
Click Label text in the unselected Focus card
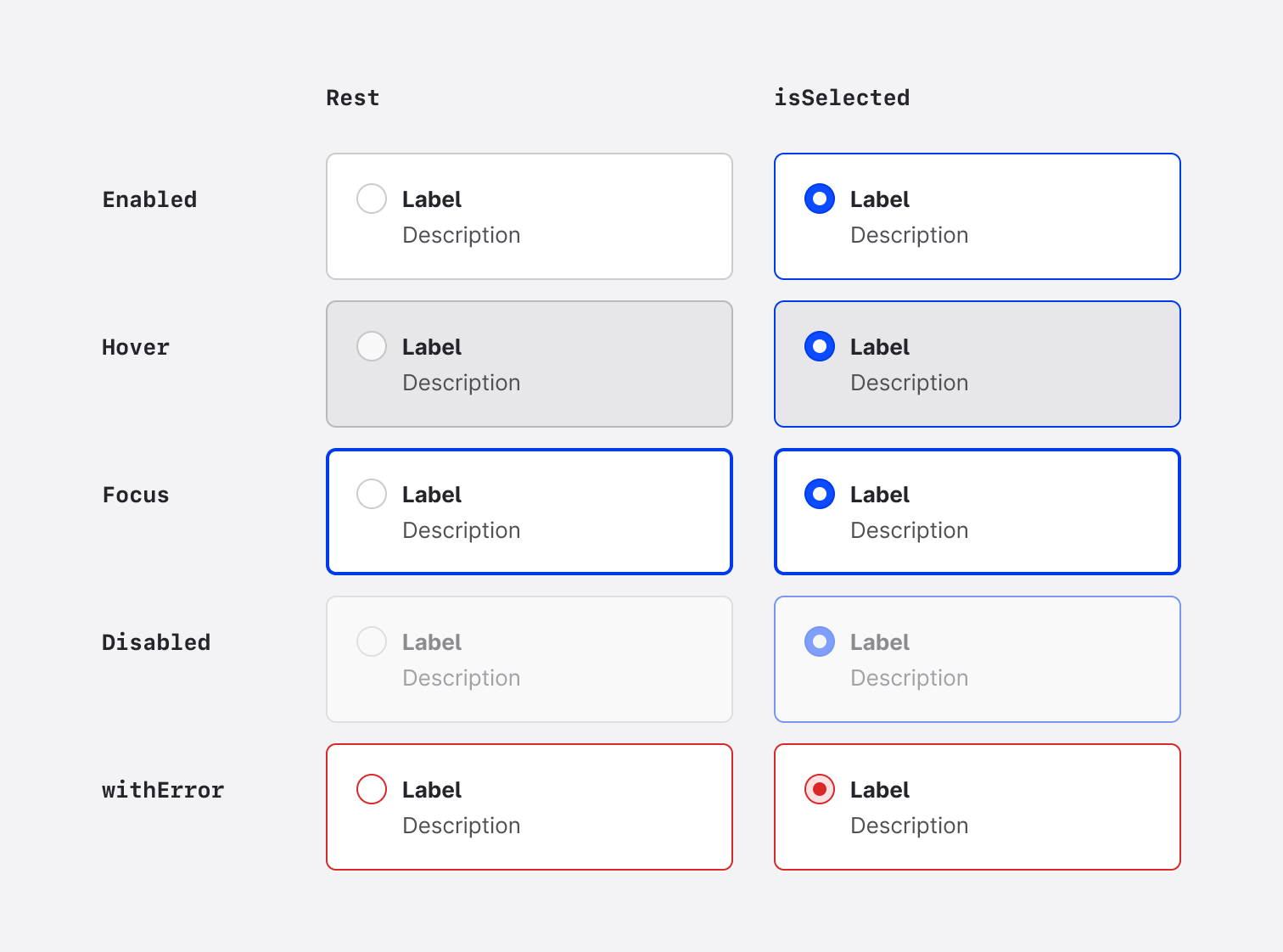(x=431, y=495)
